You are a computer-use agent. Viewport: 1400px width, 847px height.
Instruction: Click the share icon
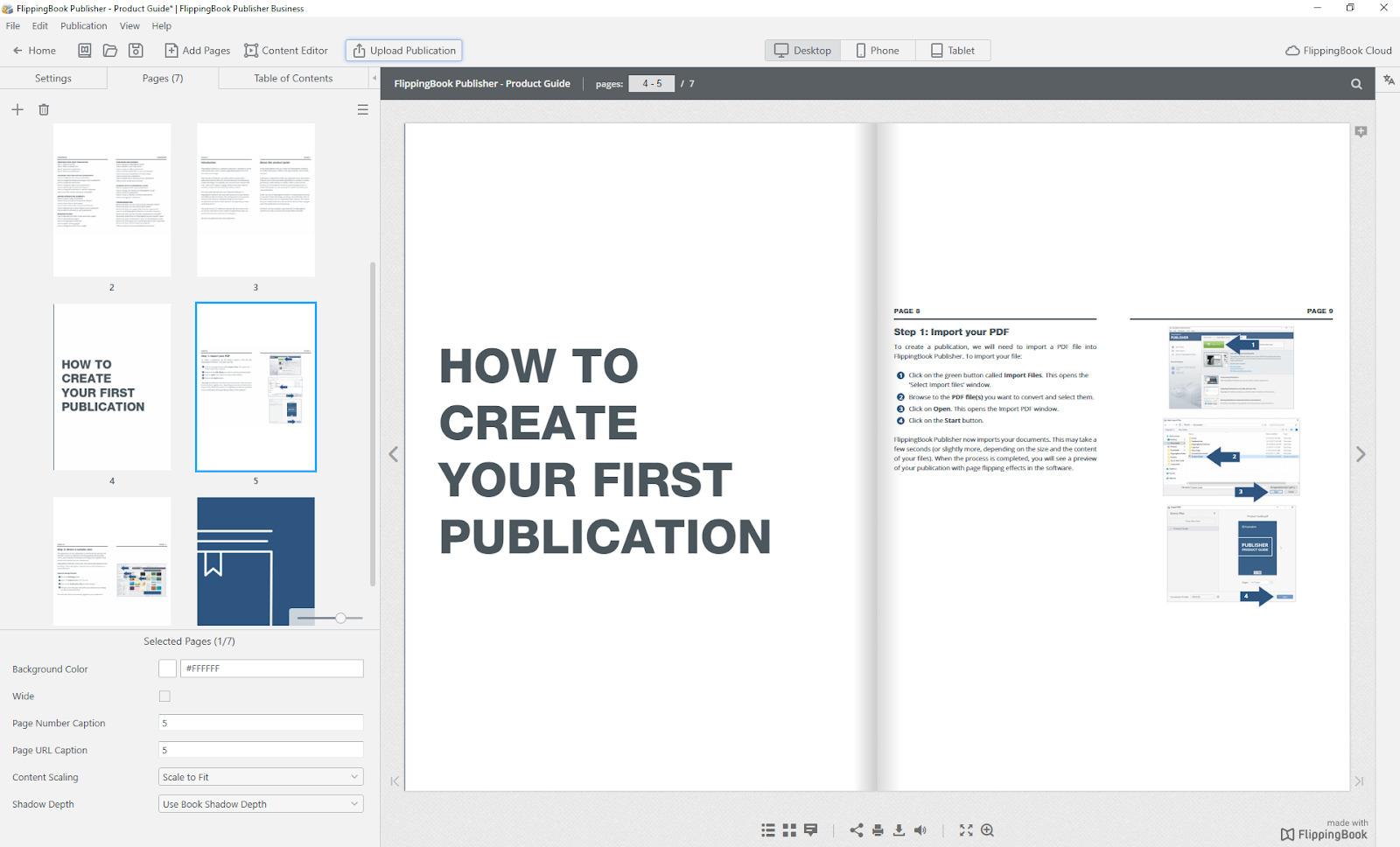pyautogui.click(x=857, y=830)
